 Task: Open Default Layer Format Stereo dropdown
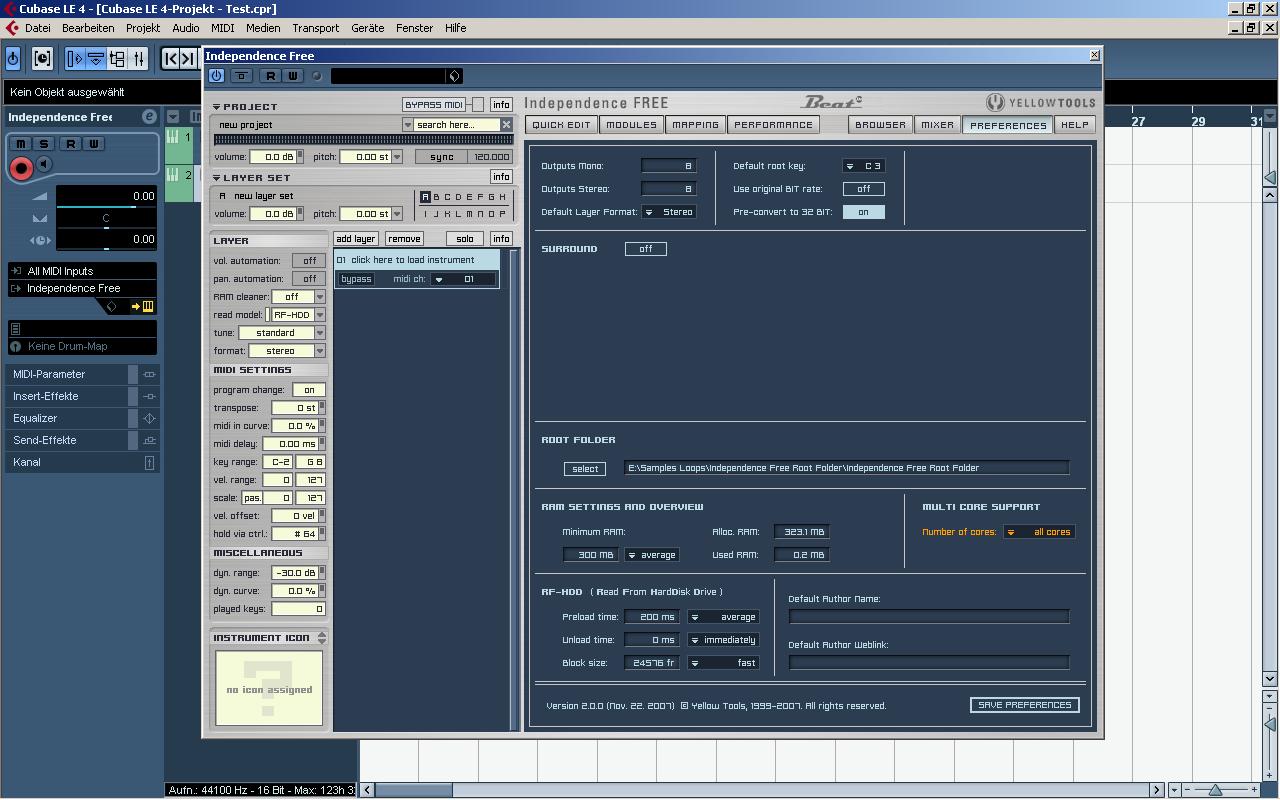tap(669, 212)
